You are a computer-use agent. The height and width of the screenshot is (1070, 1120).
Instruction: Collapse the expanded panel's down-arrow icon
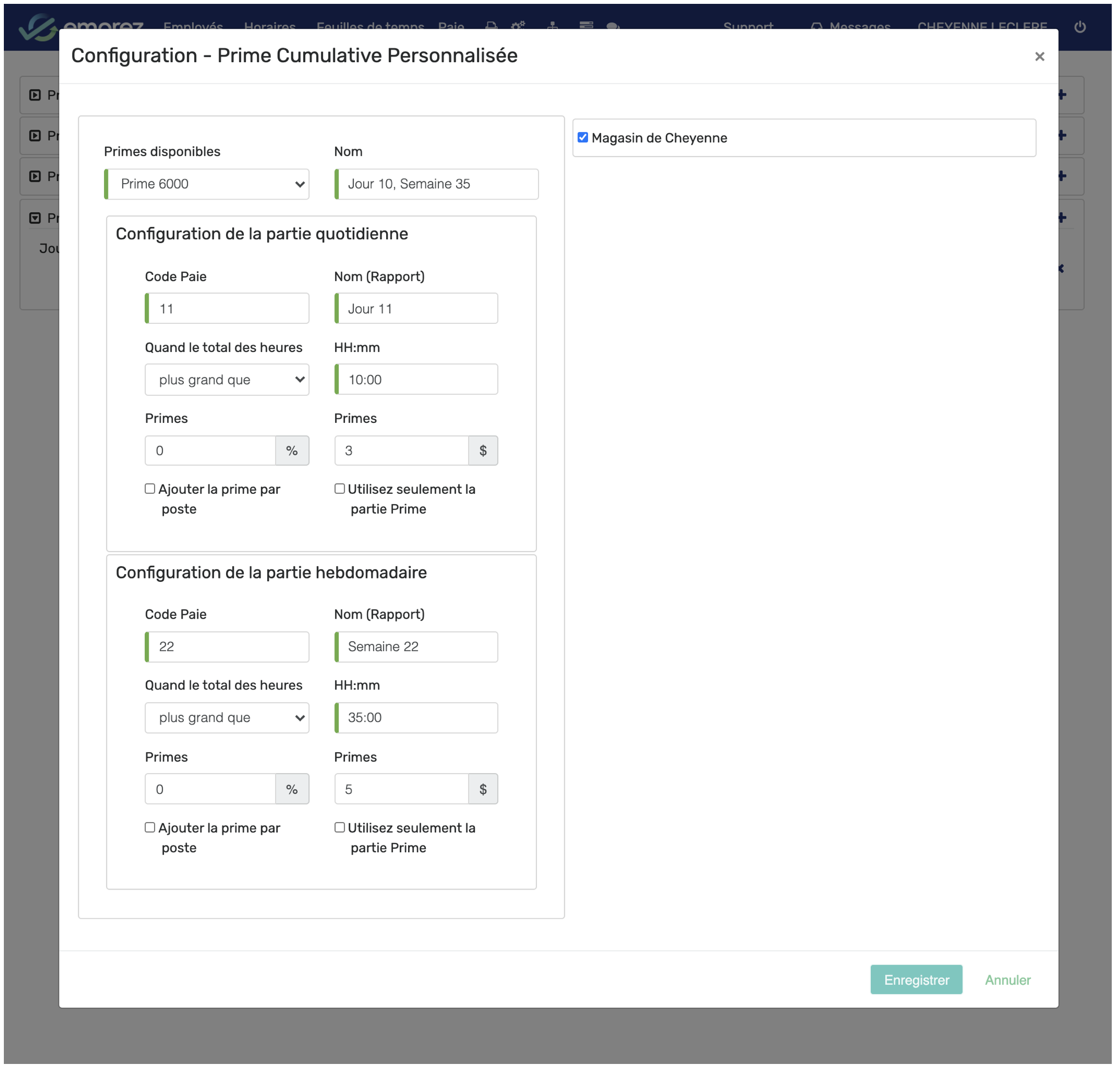pyautogui.click(x=35, y=218)
